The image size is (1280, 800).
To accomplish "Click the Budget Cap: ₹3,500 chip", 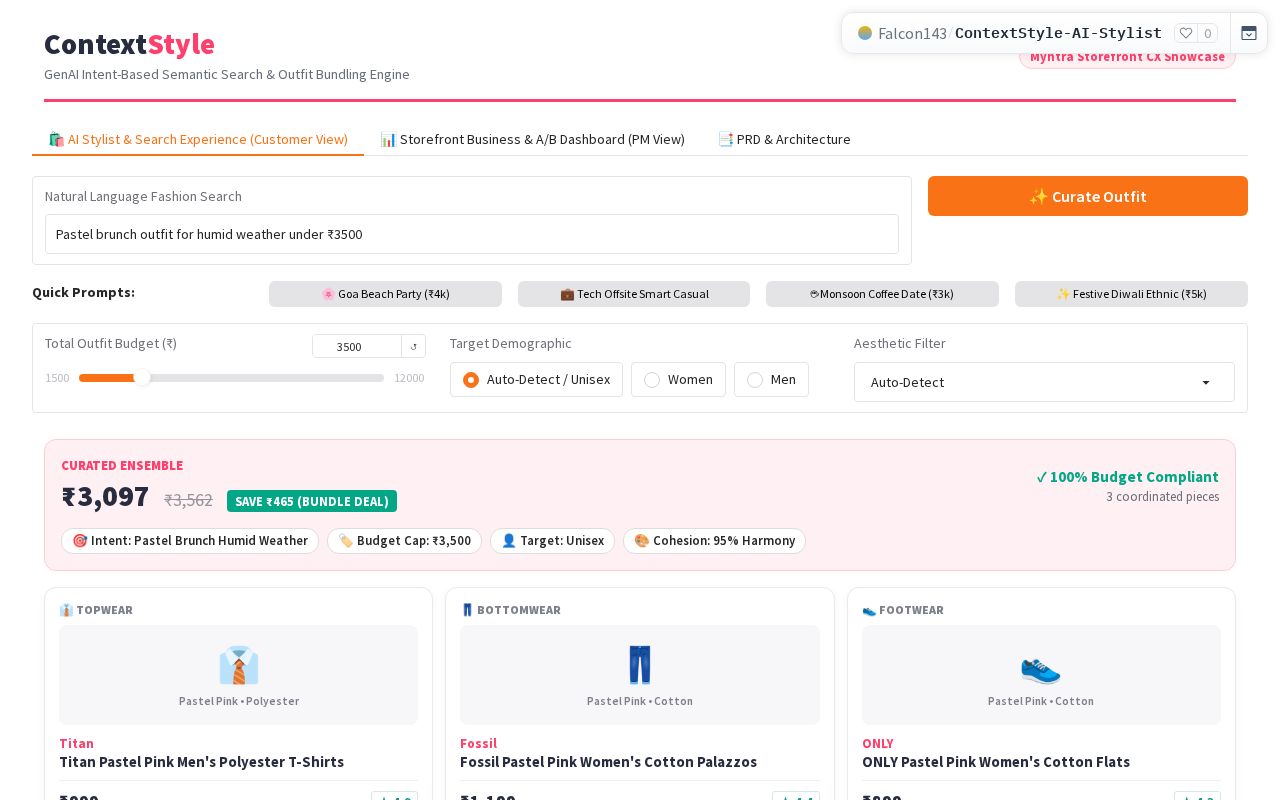I will pyautogui.click(x=404, y=541).
